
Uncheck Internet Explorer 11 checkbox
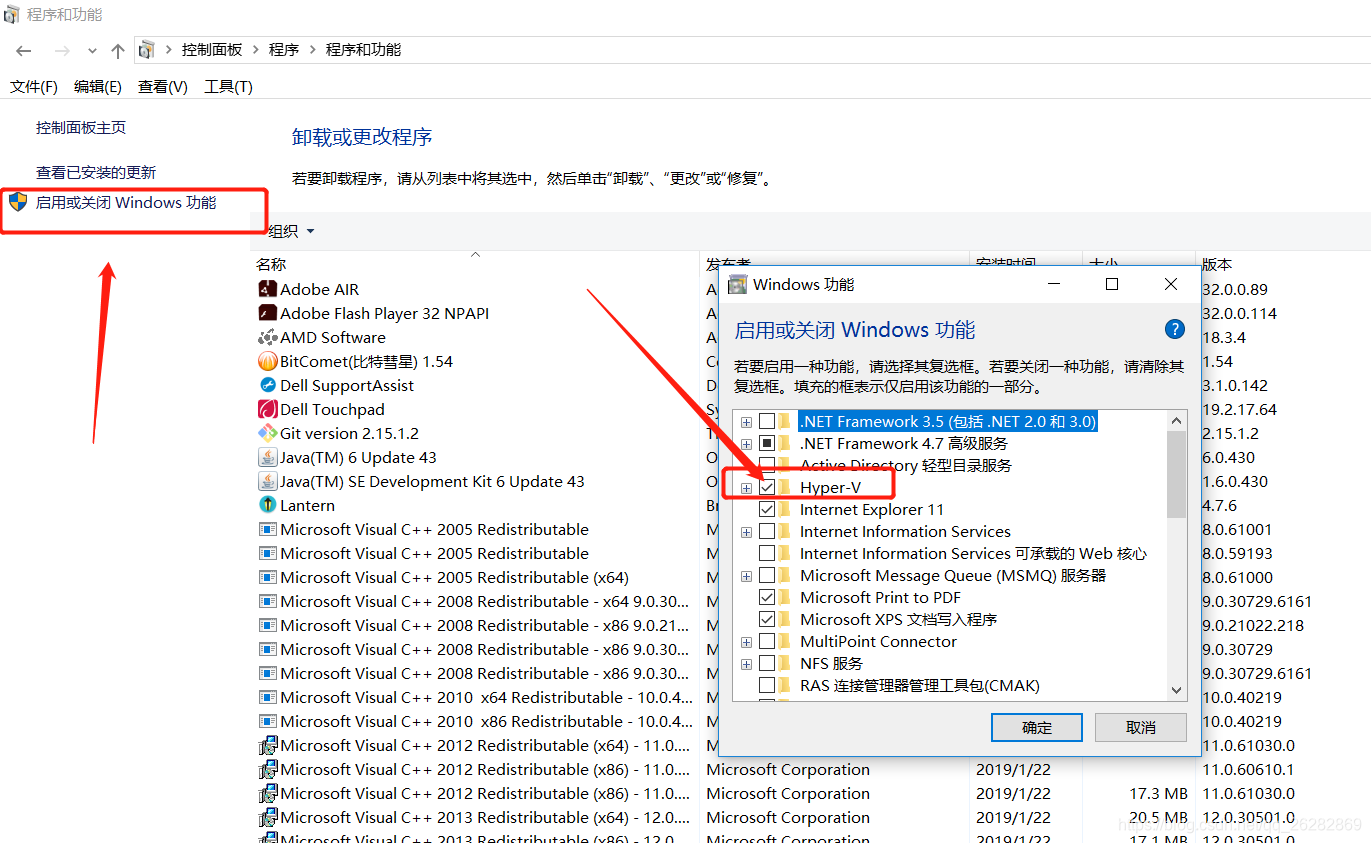click(767, 509)
